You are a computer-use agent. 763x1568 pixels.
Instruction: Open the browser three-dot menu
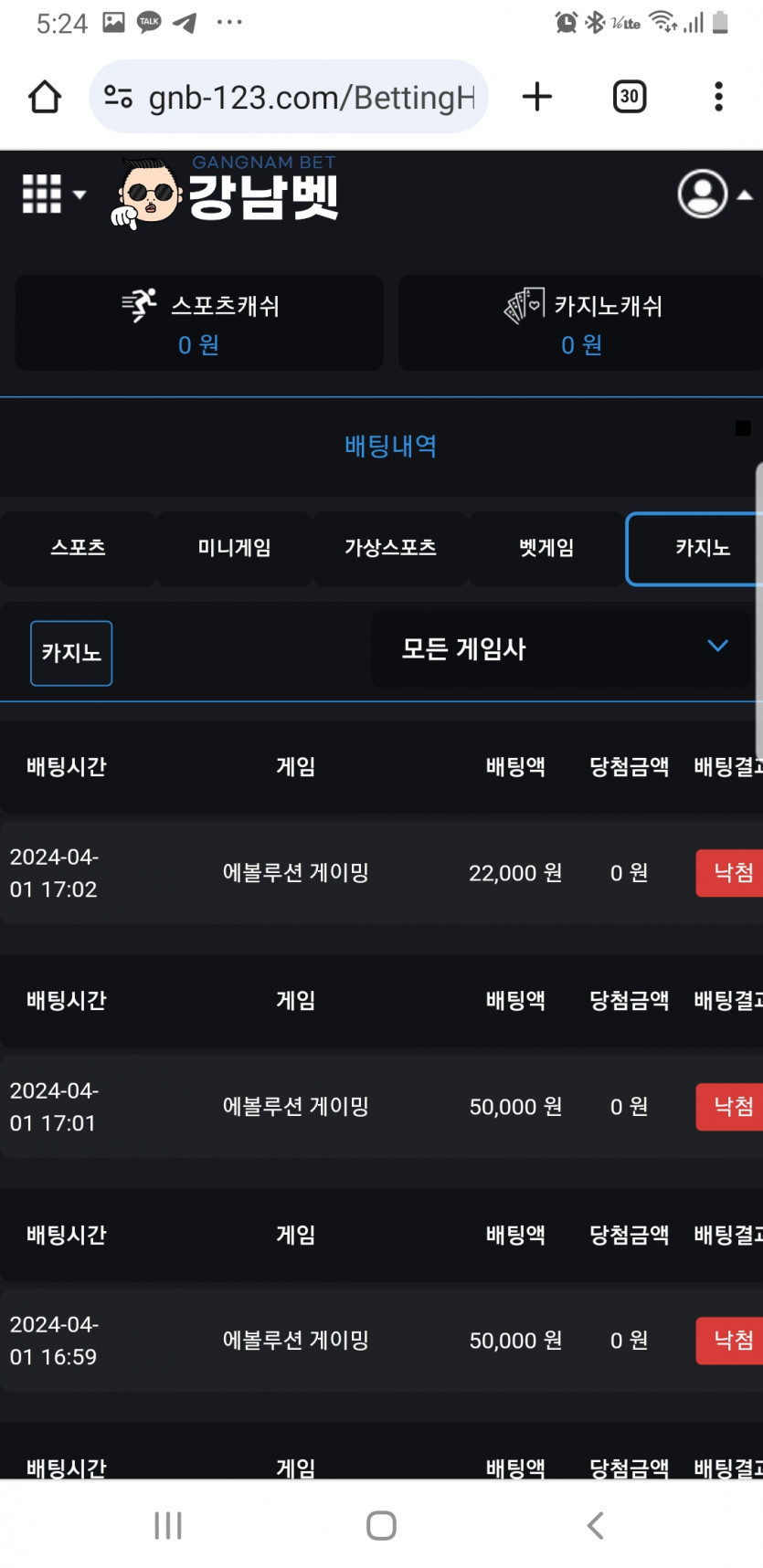(718, 97)
